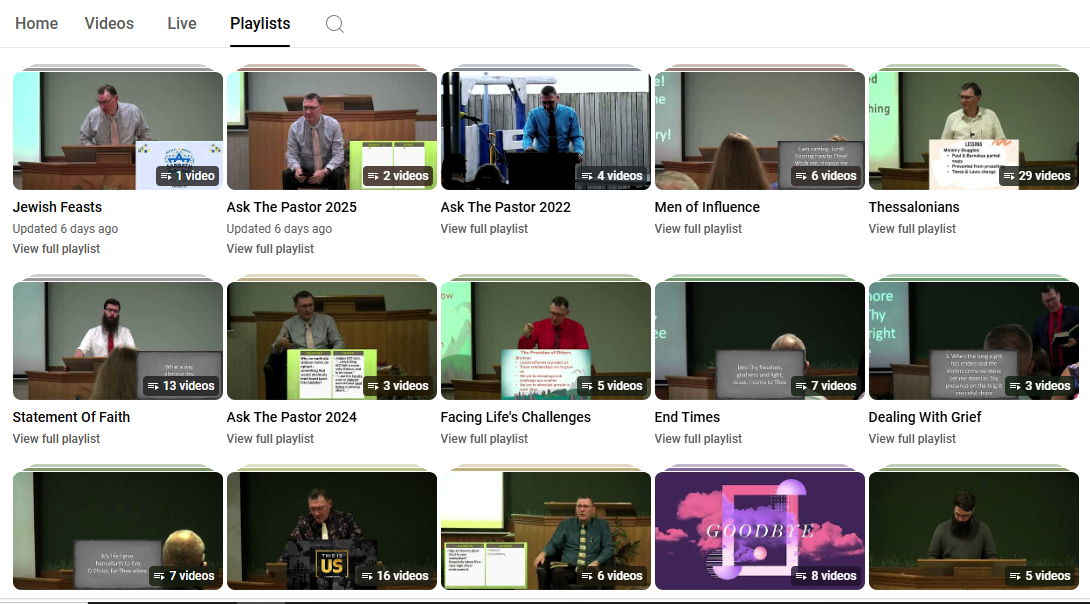Open the End Times title link
Image resolution: width=1090 pixels, height=604 pixels.
pyautogui.click(x=688, y=417)
